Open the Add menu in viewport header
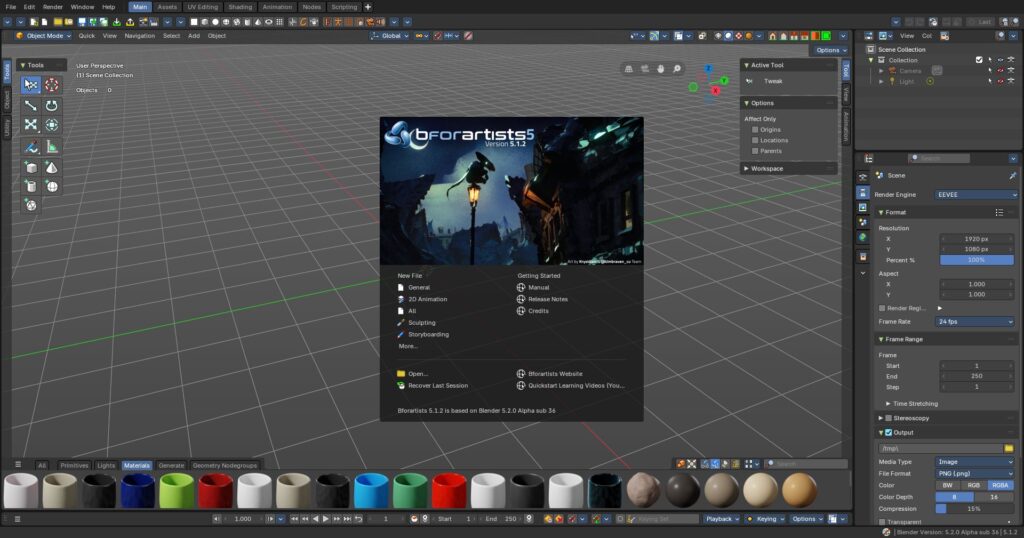Screen dimensions: 1024x538 194,36
